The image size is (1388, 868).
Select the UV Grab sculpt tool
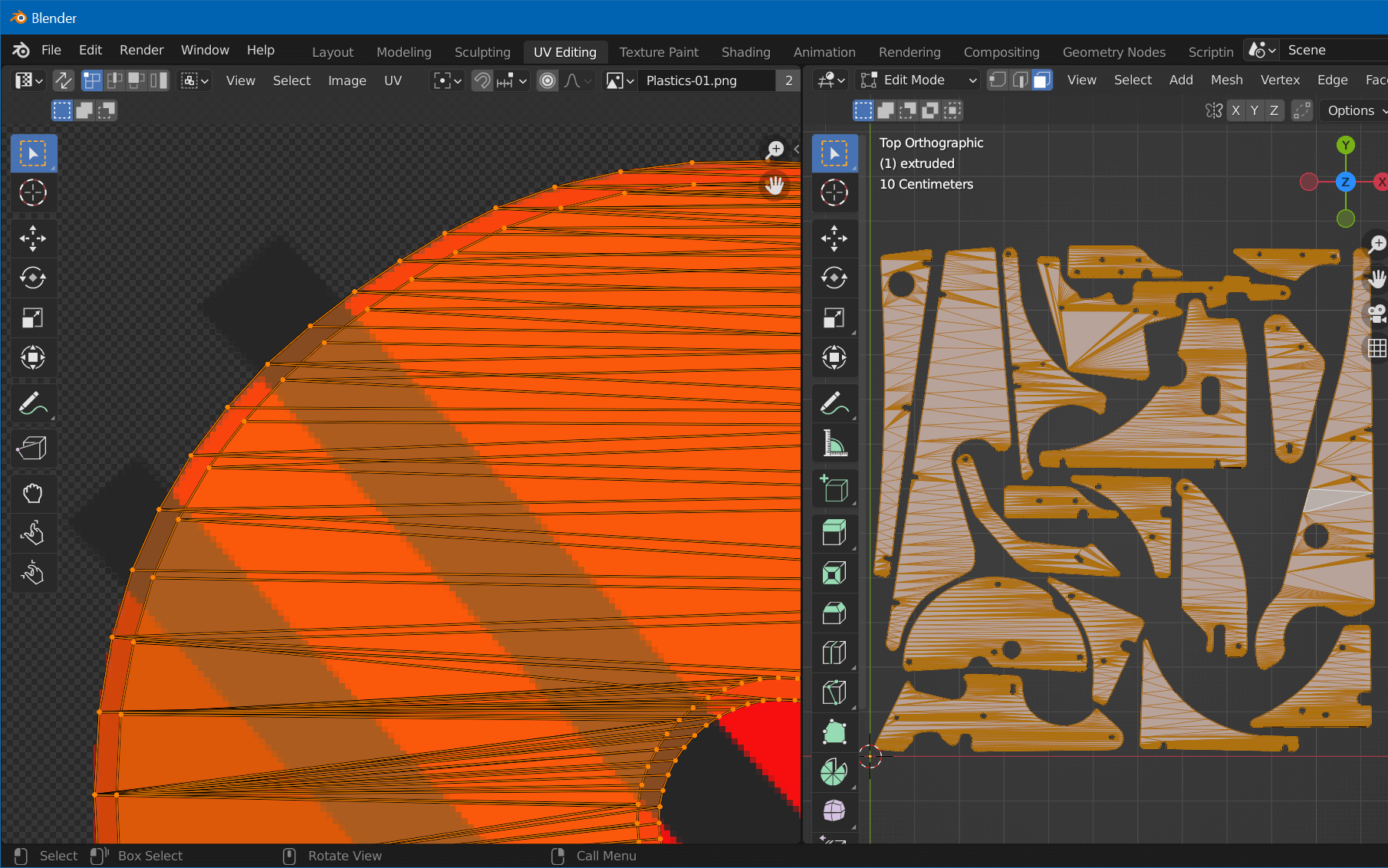(33, 494)
